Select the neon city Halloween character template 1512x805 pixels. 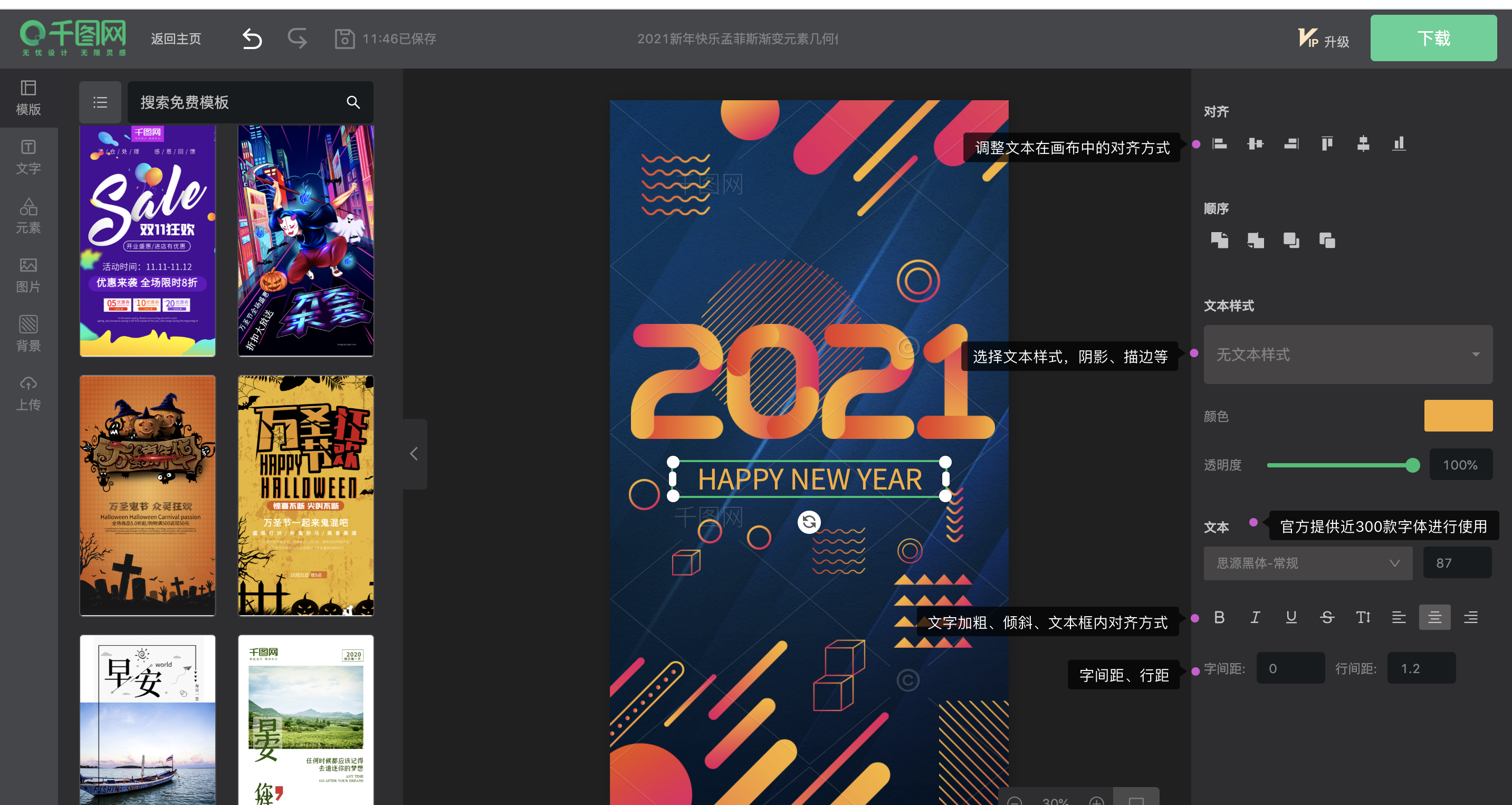tap(305, 241)
